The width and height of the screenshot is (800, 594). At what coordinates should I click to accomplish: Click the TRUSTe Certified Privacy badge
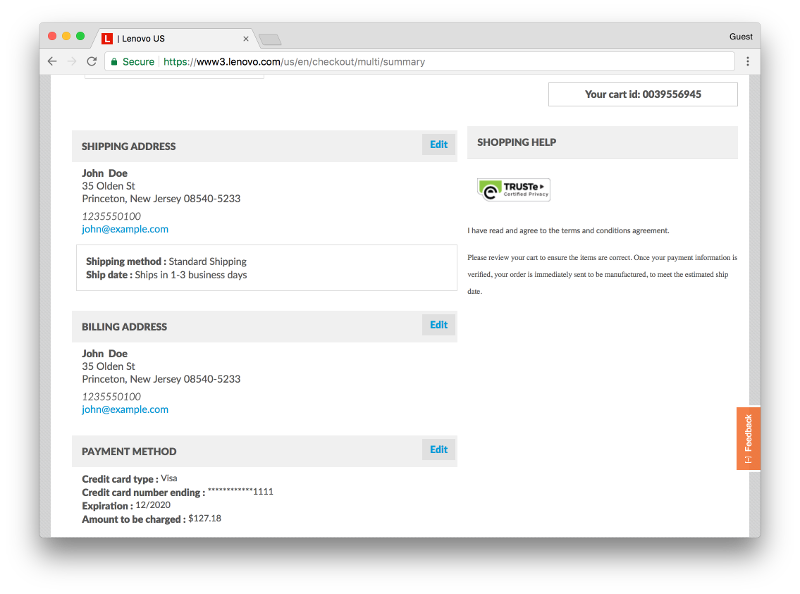click(x=514, y=190)
